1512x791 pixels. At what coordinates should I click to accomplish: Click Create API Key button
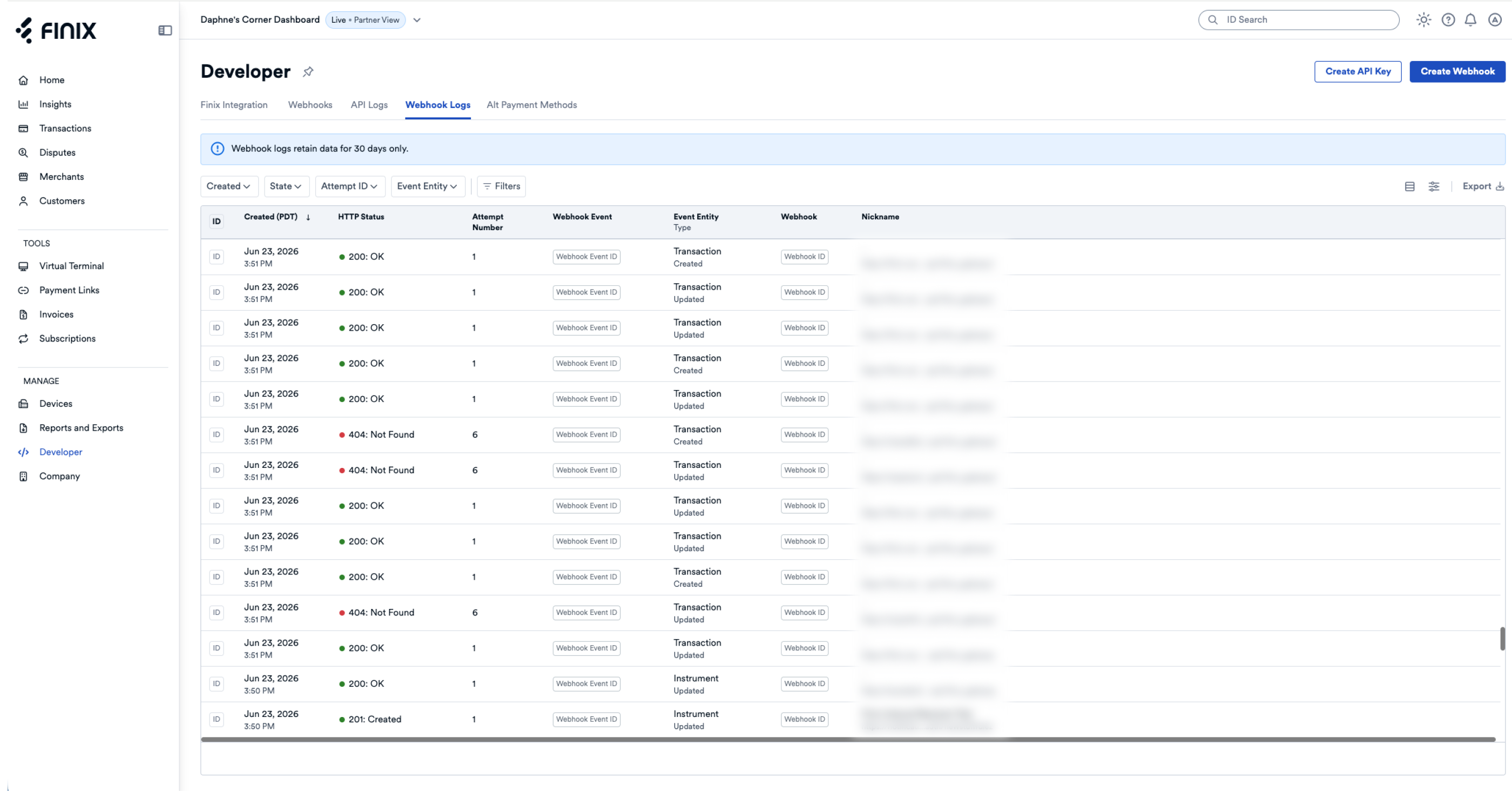(1357, 72)
